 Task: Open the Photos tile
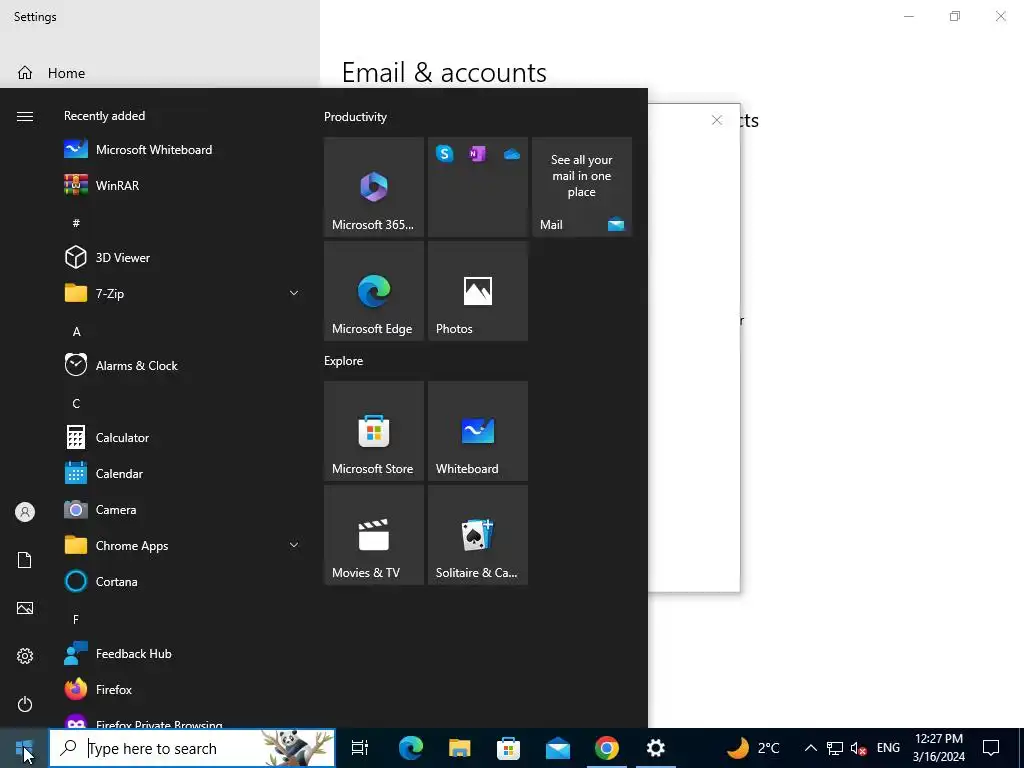[x=477, y=291]
